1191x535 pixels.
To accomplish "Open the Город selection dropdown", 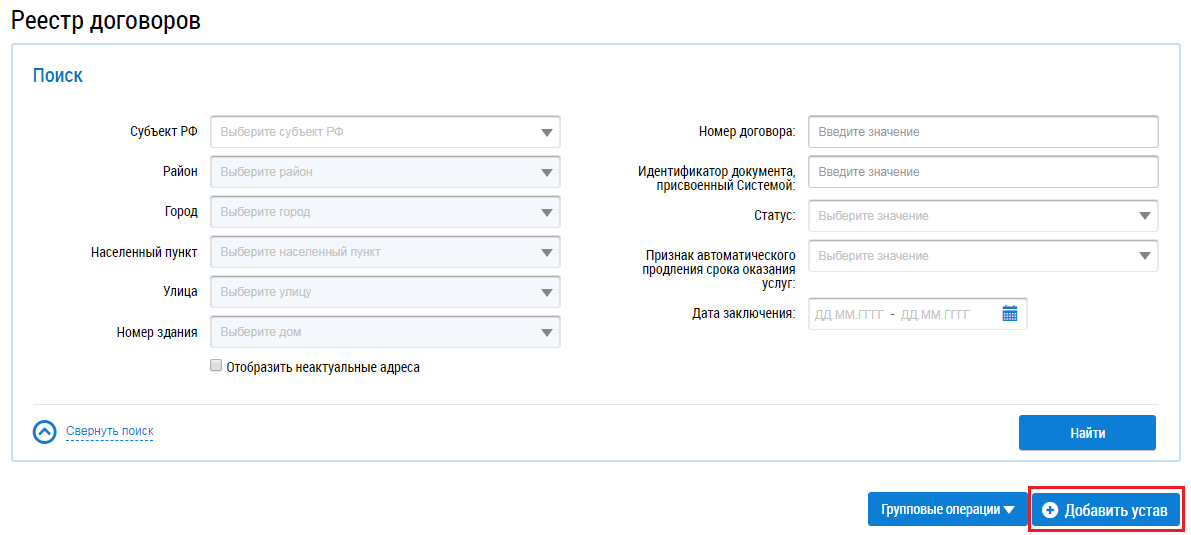I will tap(385, 212).
